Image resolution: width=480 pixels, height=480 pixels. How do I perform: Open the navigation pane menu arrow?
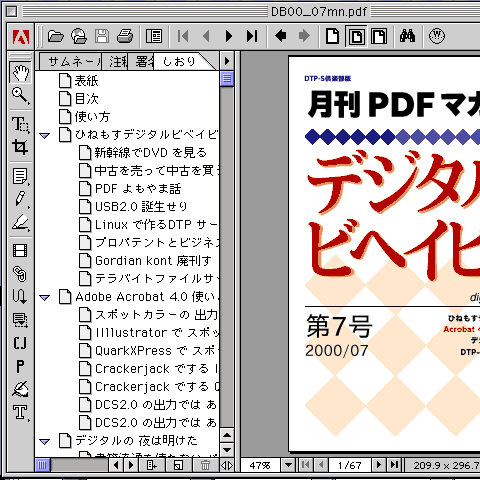[227, 61]
